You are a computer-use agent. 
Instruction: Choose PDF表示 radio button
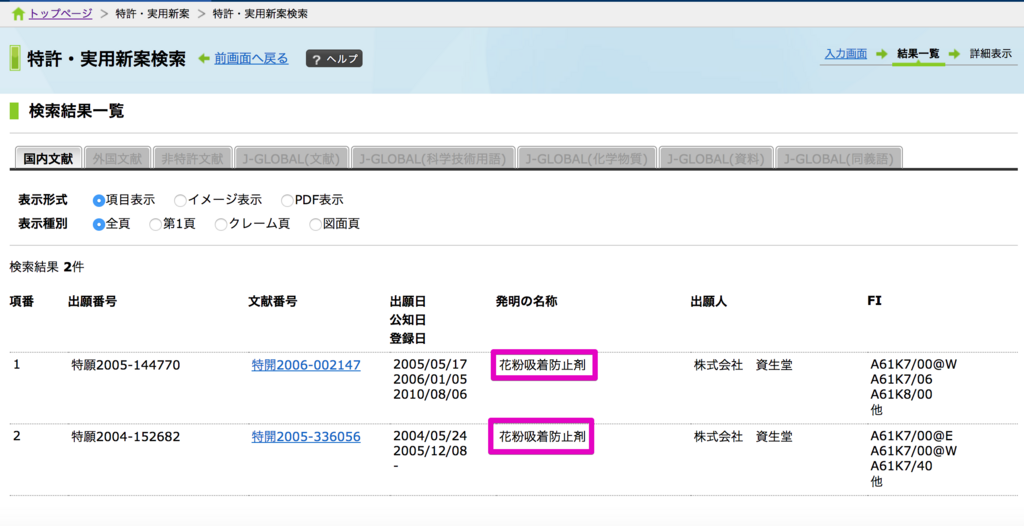coord(287,200)
